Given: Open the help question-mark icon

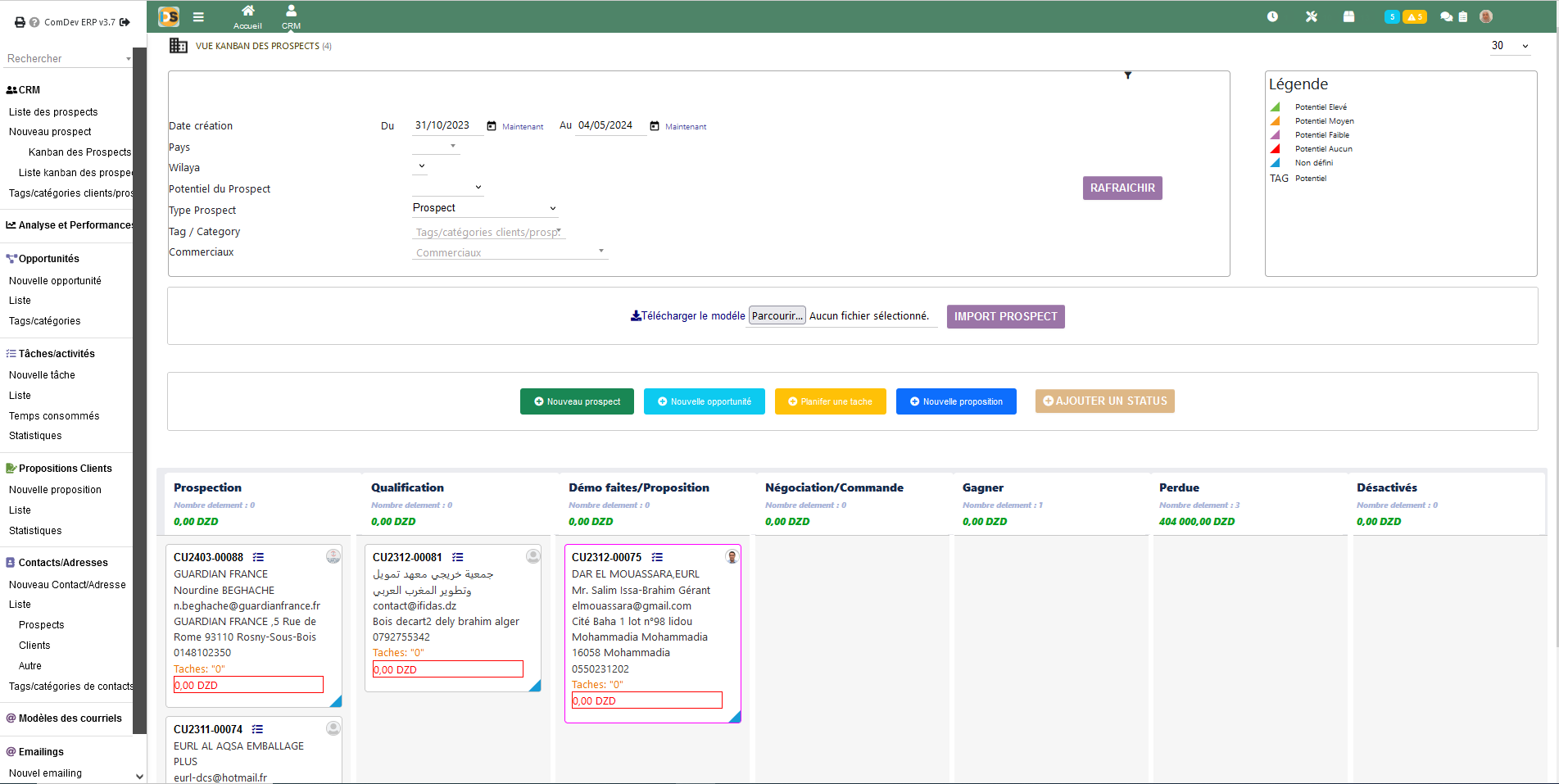Looking at the screenshot, I should tap(34, 22).
